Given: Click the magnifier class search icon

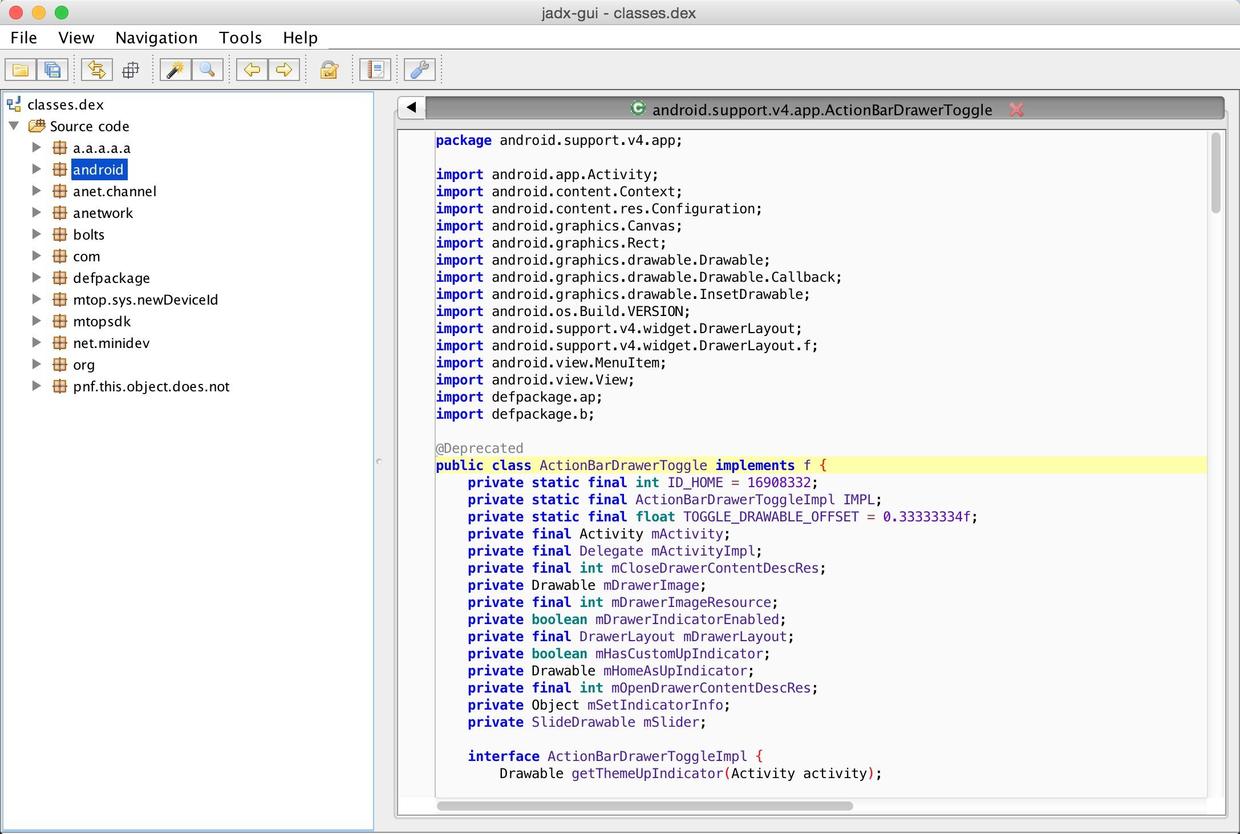Looking at the screenshot, I should pyautogui.click(x=207, y=70).
